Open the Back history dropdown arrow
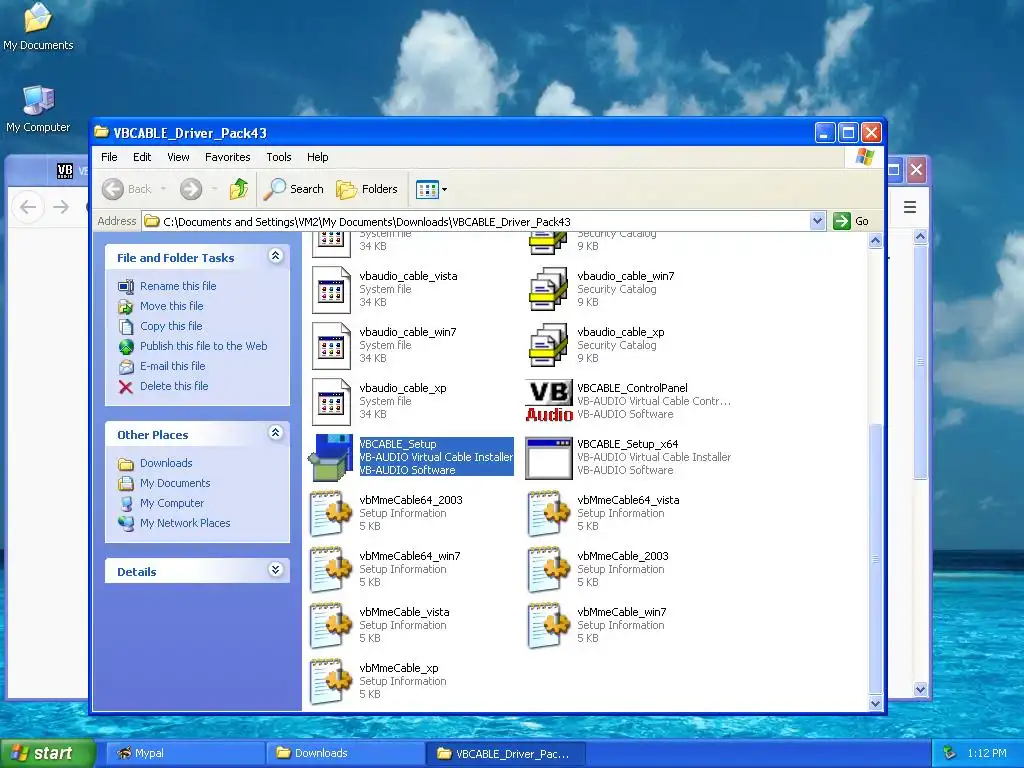This screenshot has height=768, width=1024. click(163, 189)
